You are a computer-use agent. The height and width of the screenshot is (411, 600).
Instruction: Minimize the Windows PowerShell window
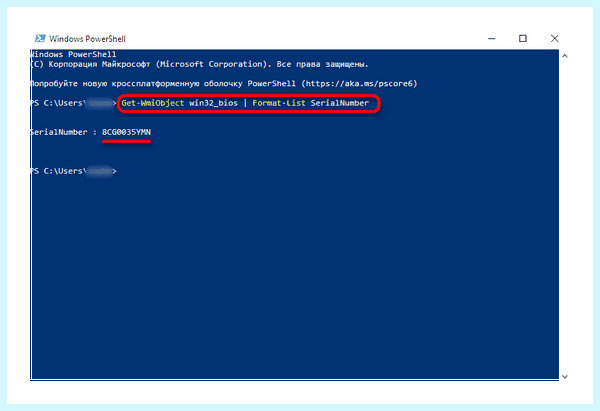pyautogui.click(x=492, y=38)
